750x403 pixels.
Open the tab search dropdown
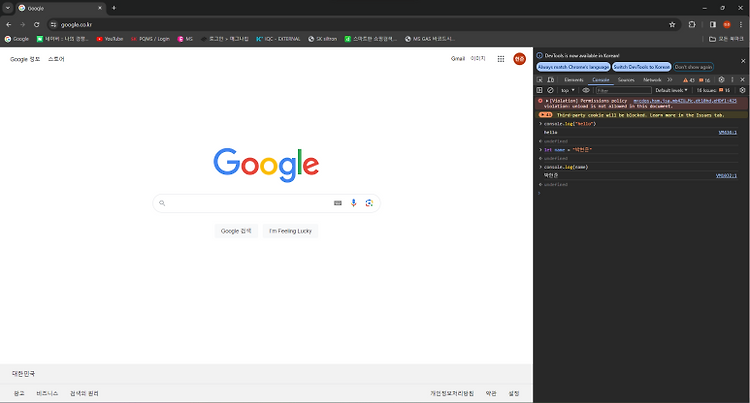point(8,8)
